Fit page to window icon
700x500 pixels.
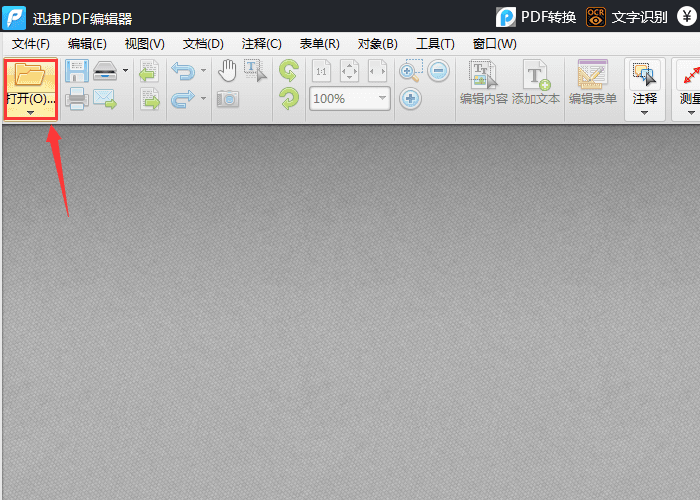click(350, 71)
